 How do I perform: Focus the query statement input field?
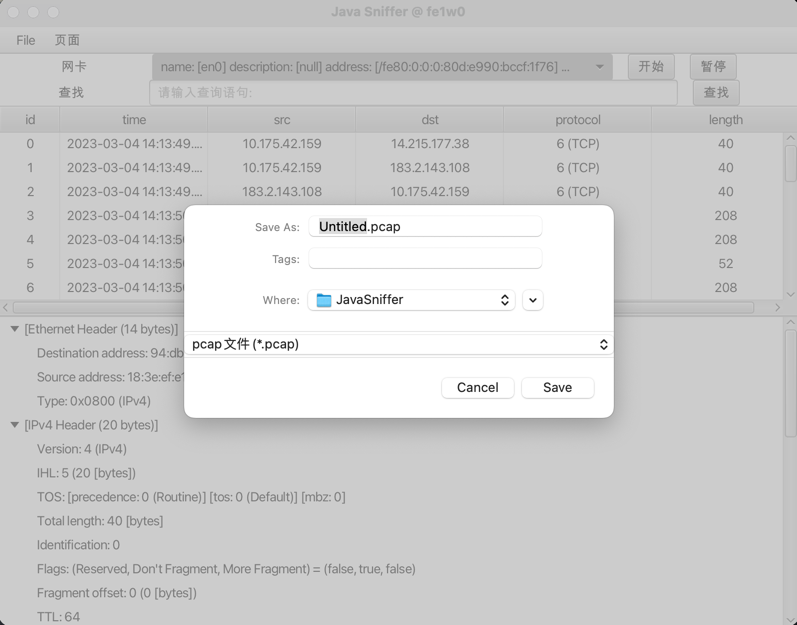click(413, 92)
